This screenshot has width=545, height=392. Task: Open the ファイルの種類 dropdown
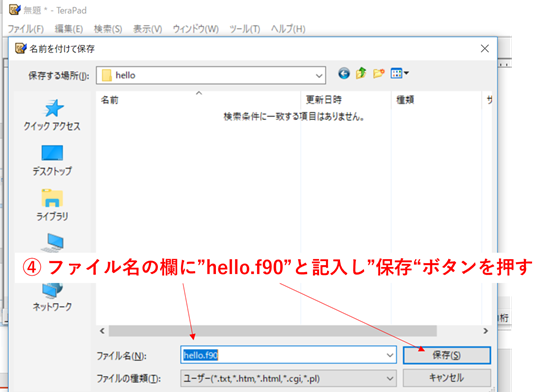[x=288, y=378]
